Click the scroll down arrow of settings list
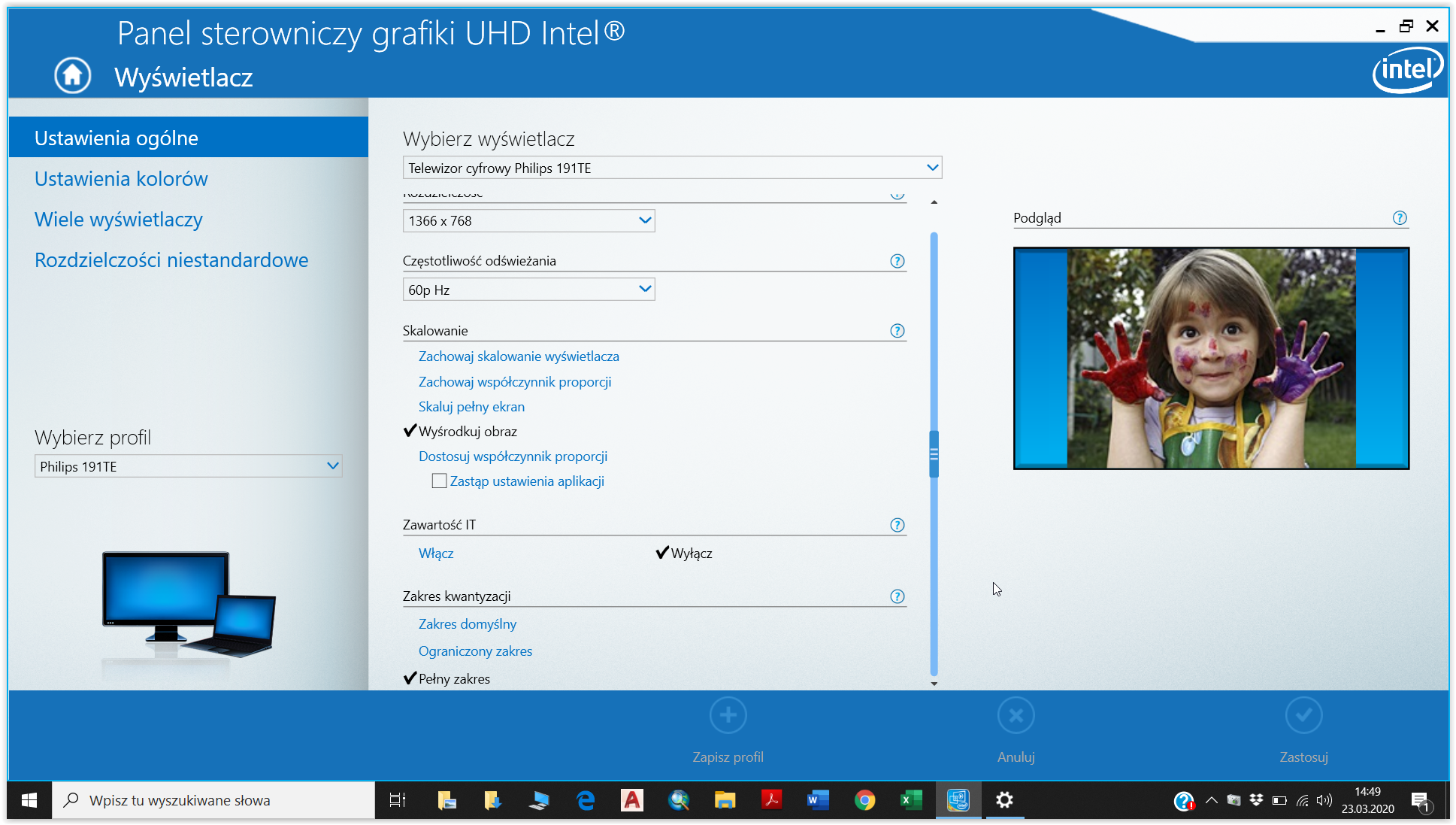 (x=934, y=684)
